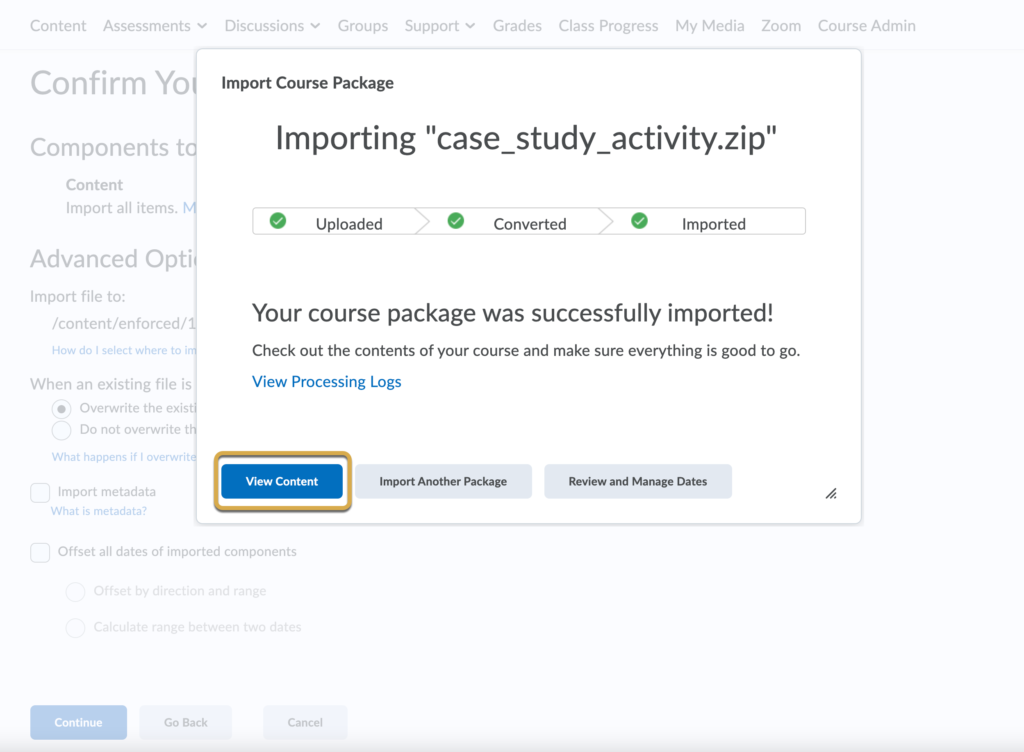Click the Converted step label

click(x=530, y=224)
